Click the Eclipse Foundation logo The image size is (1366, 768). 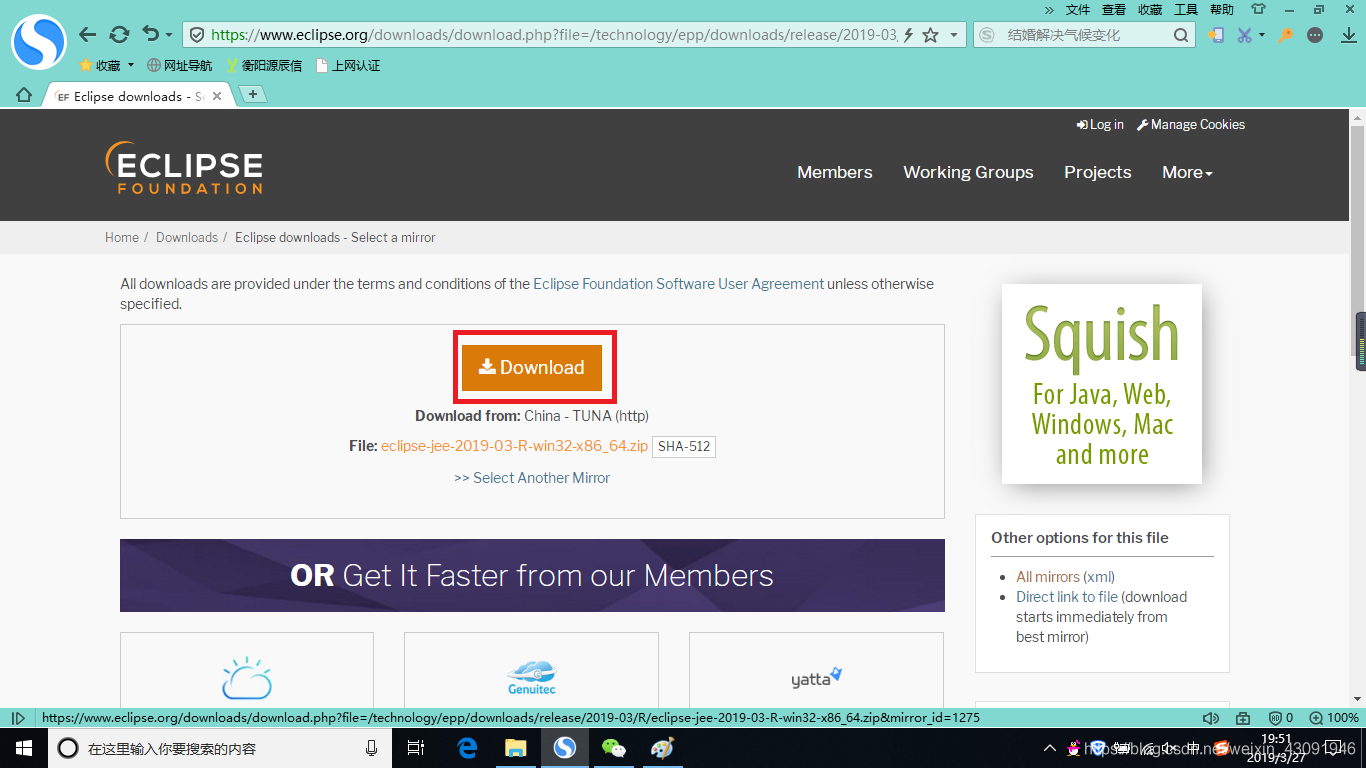click(x=184, y=167)
